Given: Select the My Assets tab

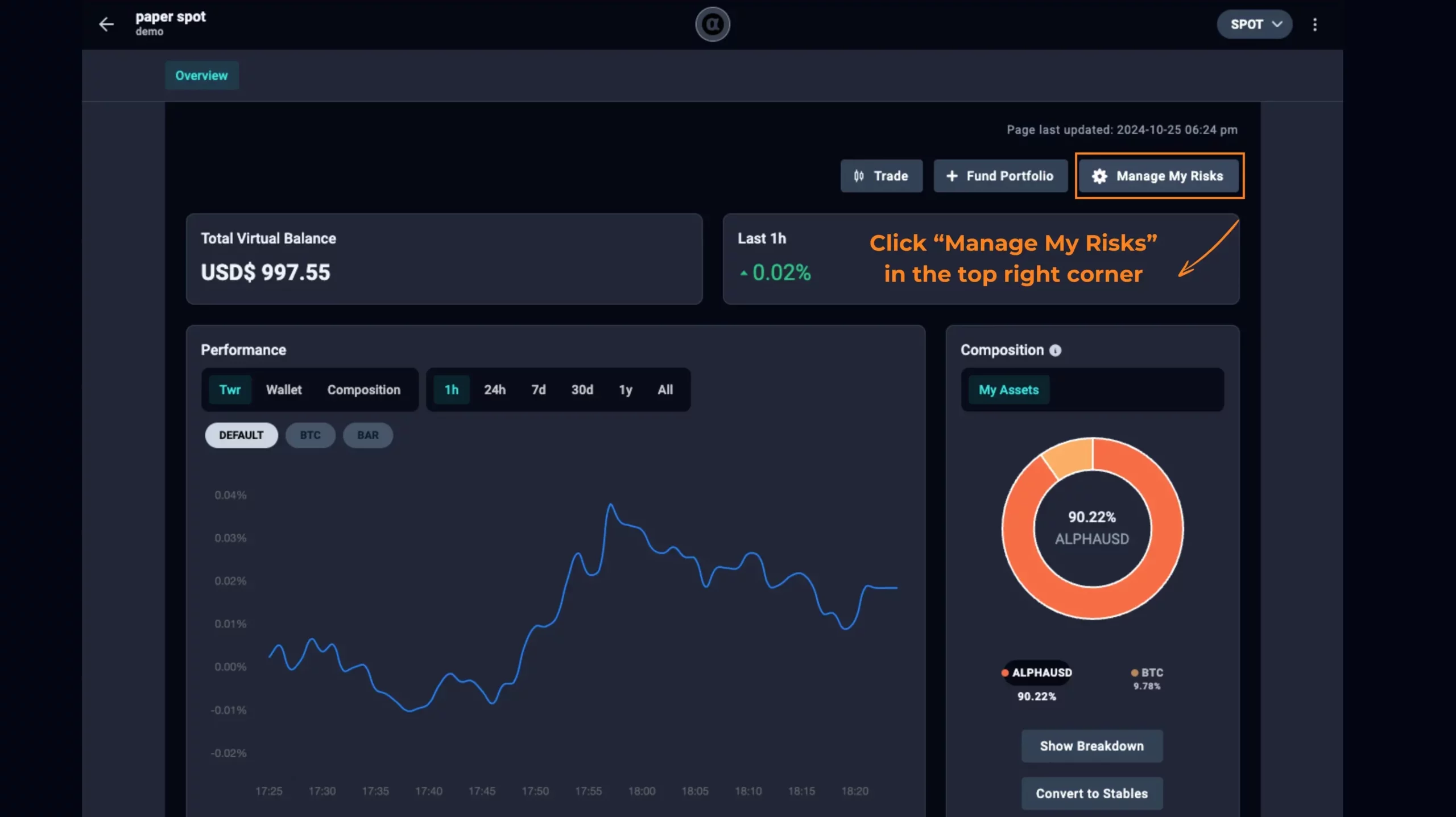Looking at the screenshot, I should pos(1008,390).
